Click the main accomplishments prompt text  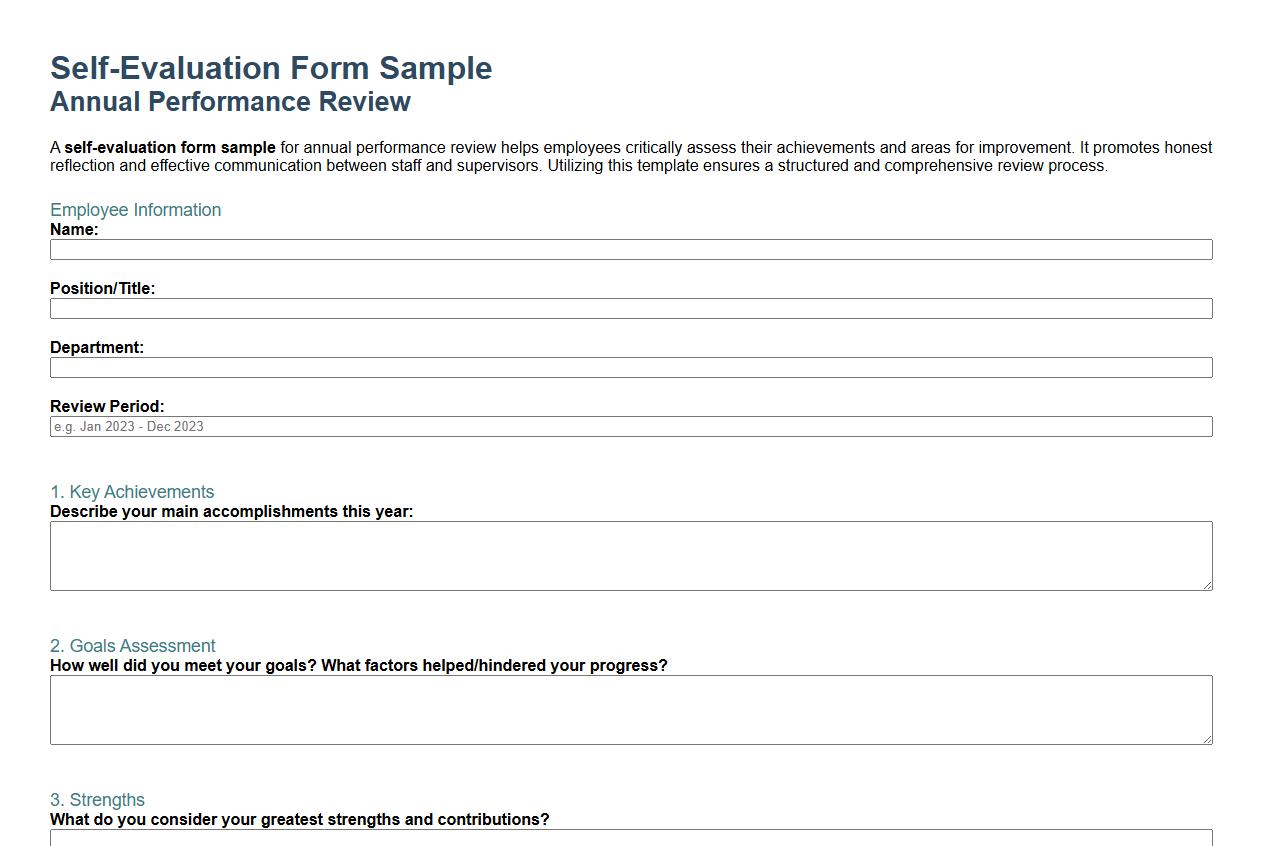[233, 511]
